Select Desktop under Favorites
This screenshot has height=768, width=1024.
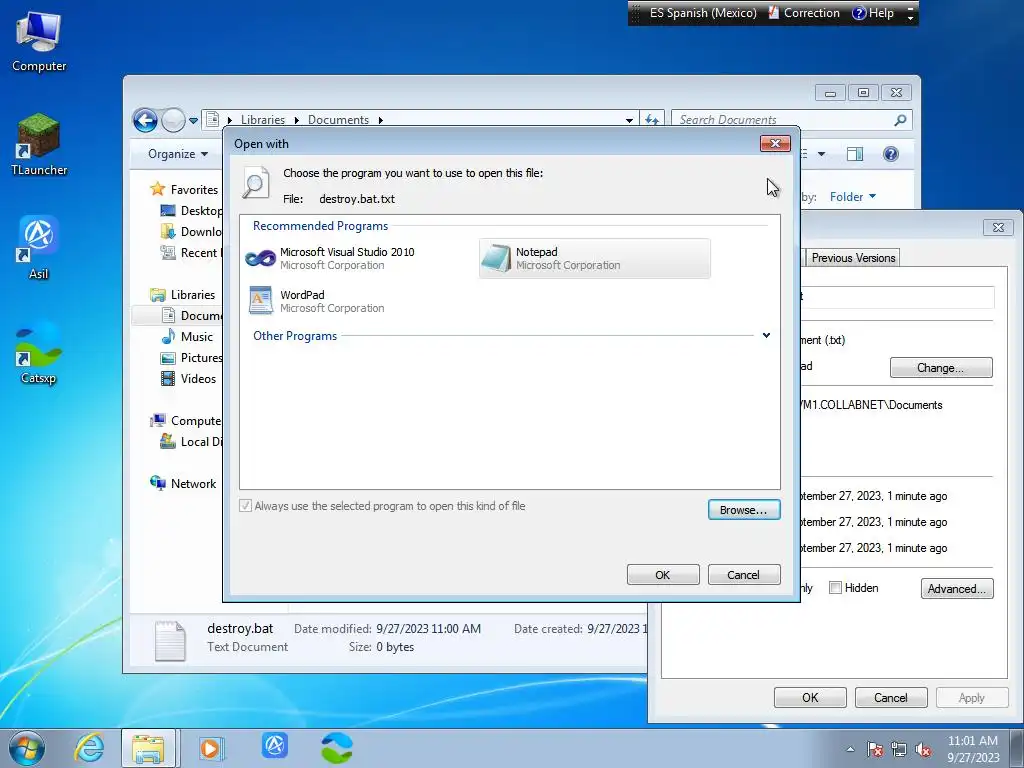tap(191, 210)
